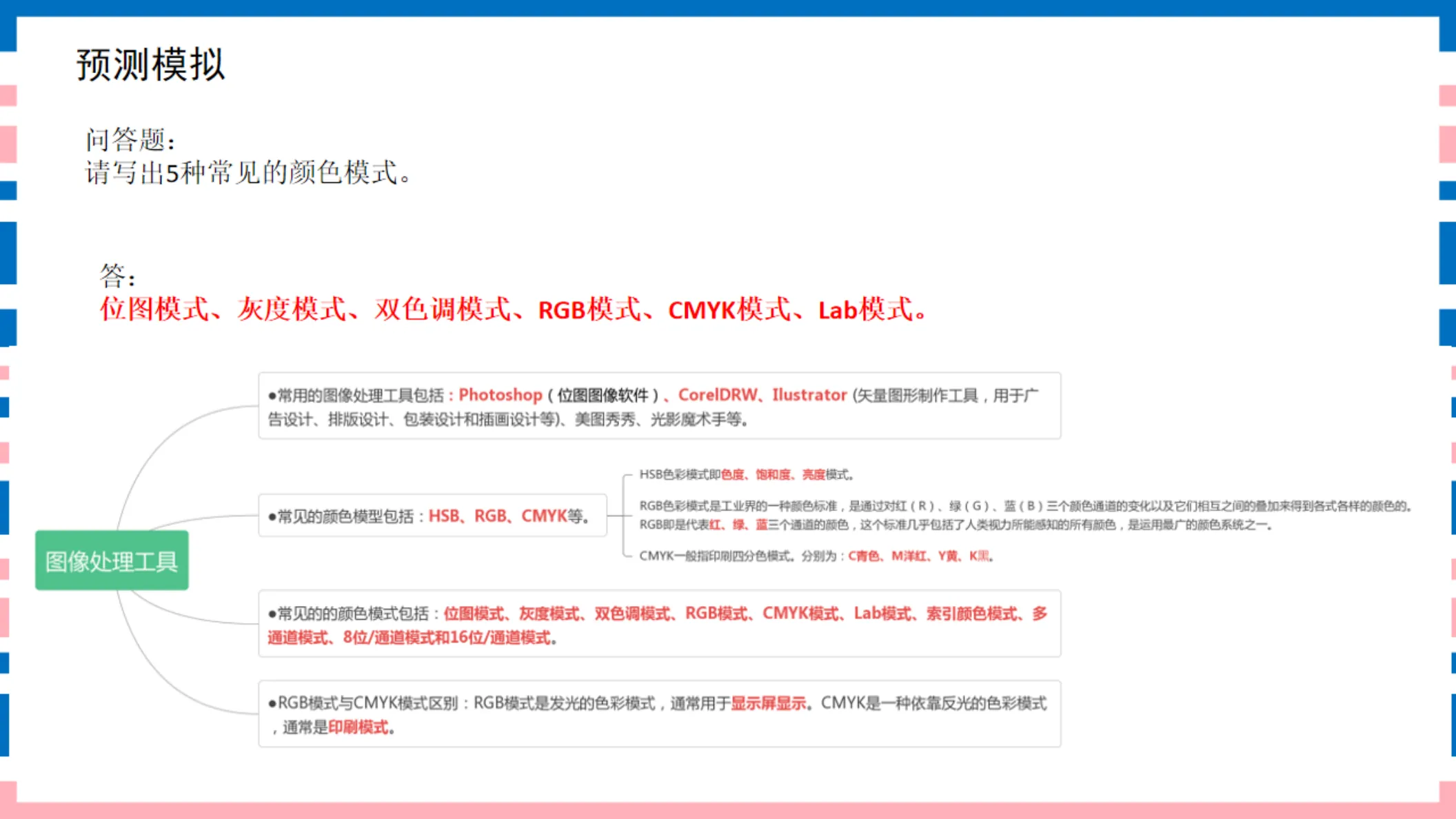Click the node 常见的颜色模型包括 HSB、RGB、CMYK
Viewport: 1456px width, 819px height.
coord(432,516)
